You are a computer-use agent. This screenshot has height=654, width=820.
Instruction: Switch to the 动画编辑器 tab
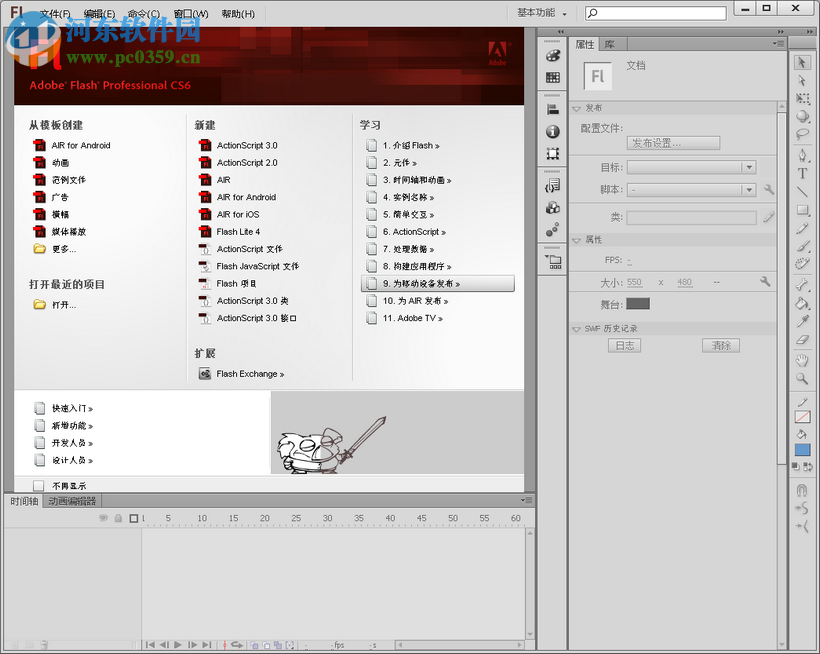70,501
